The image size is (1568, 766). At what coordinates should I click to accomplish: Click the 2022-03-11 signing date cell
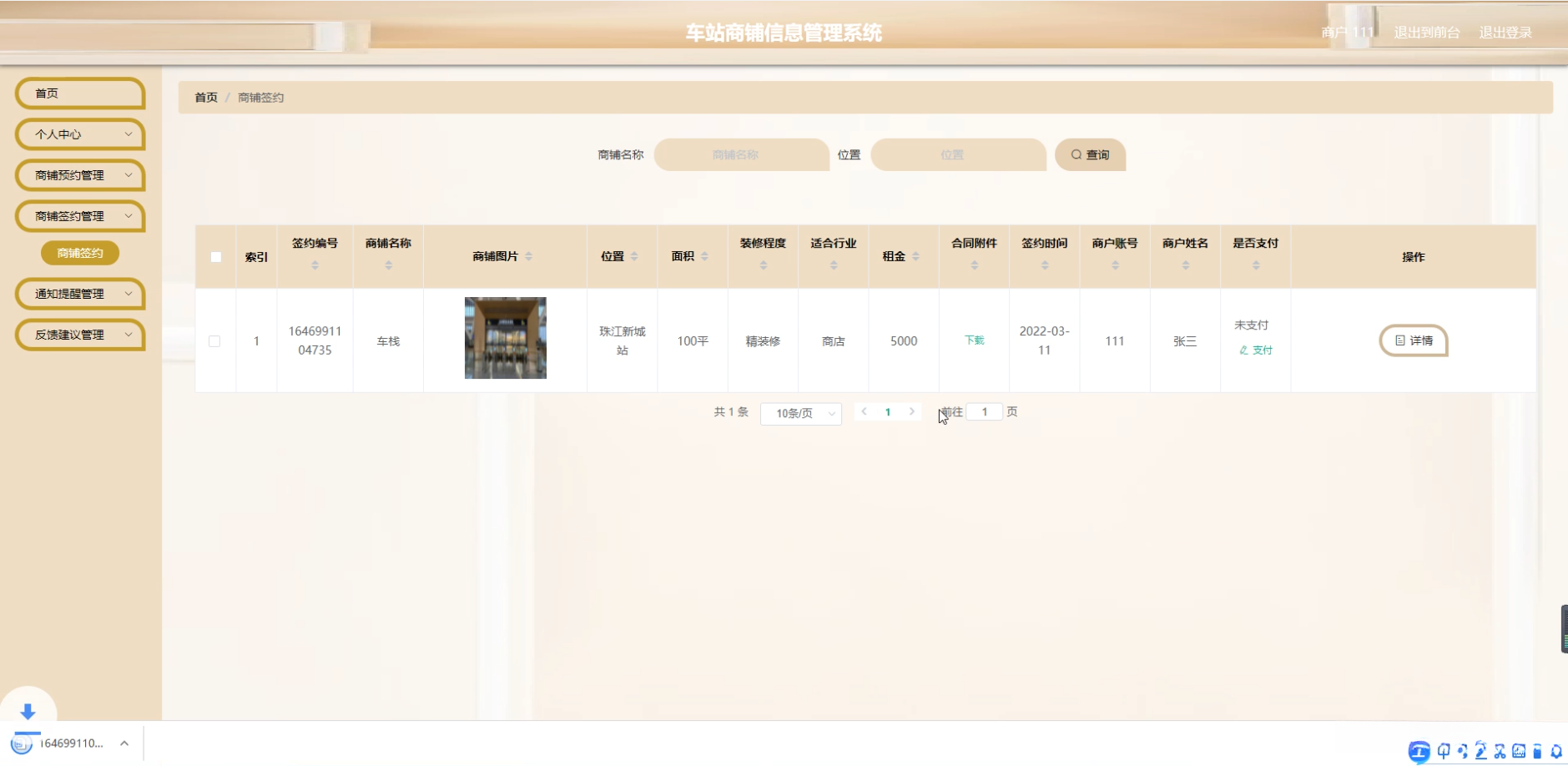tap(1045, 340)
